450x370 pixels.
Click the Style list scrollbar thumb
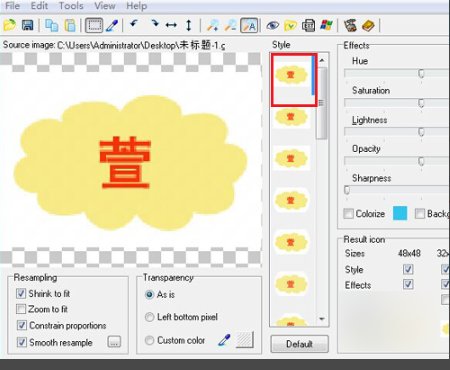(322, 103)
